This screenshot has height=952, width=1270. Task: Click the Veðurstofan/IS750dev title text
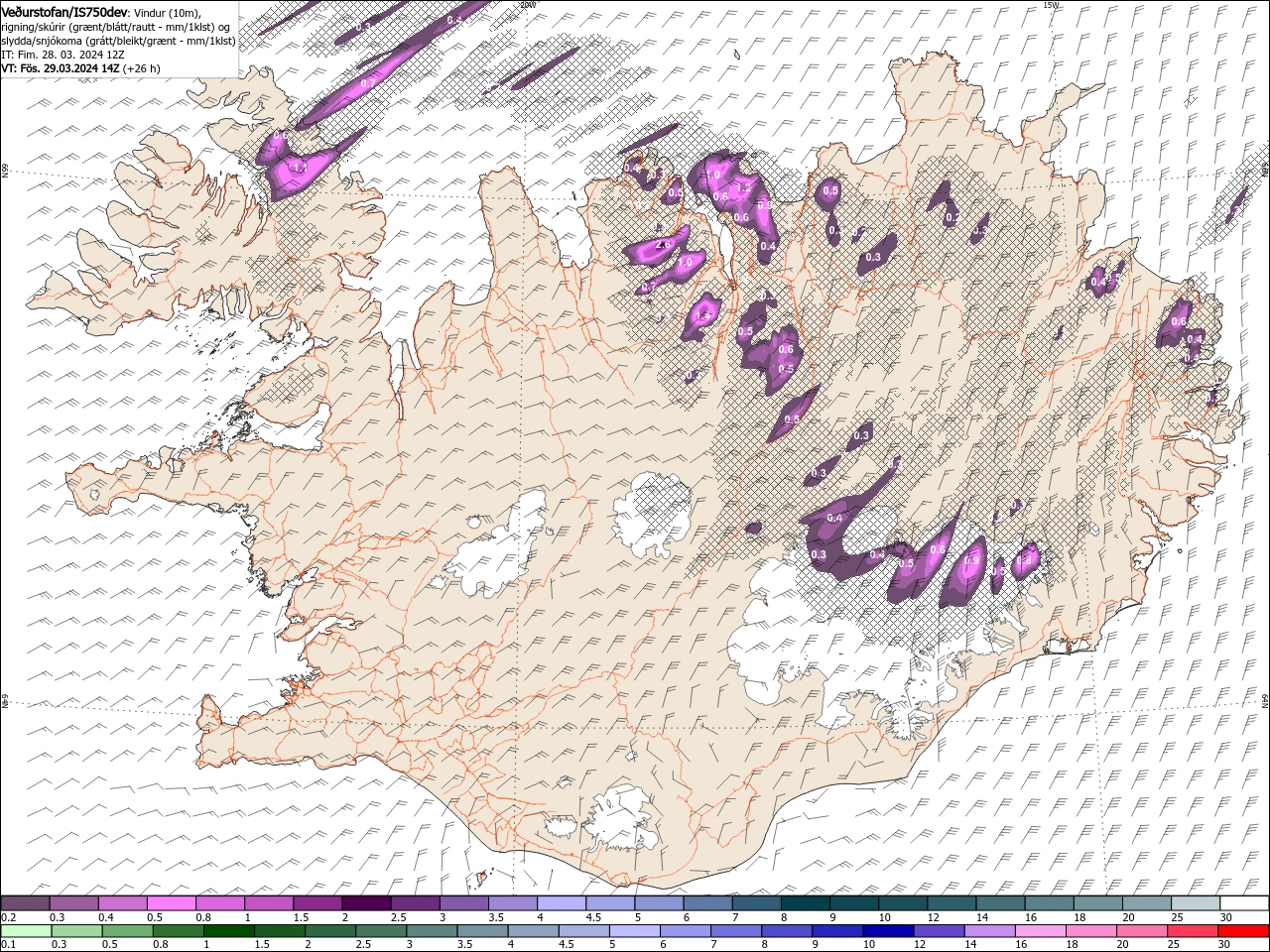[63, 11]
